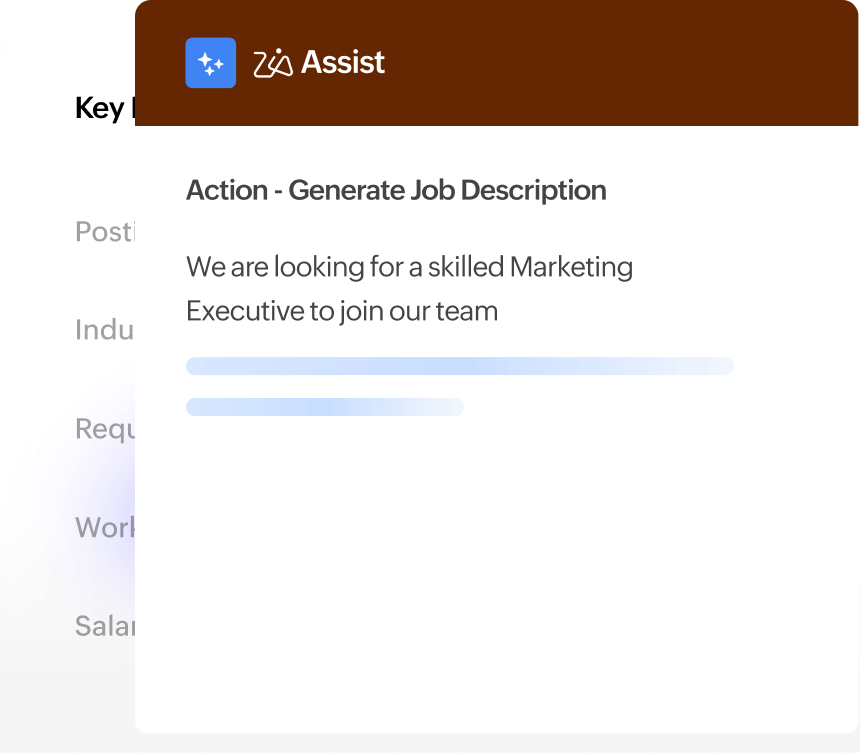Click the word 'Assist' next to the logo
The height and width of the screenshot is (753, 860).
click(x=342, y=62)
